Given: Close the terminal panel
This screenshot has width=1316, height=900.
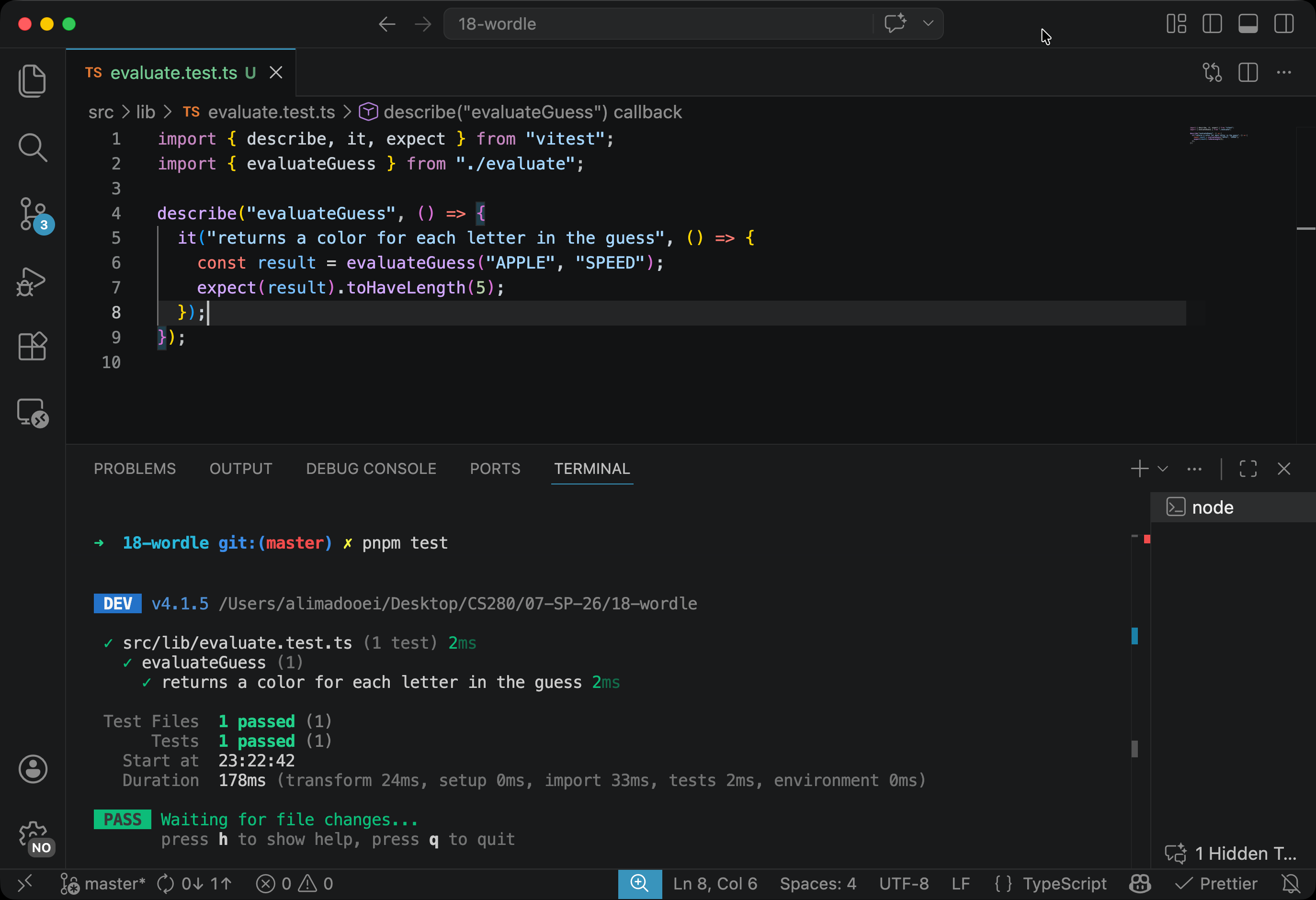Looking at the screenshot, I should coord(1284,469).
